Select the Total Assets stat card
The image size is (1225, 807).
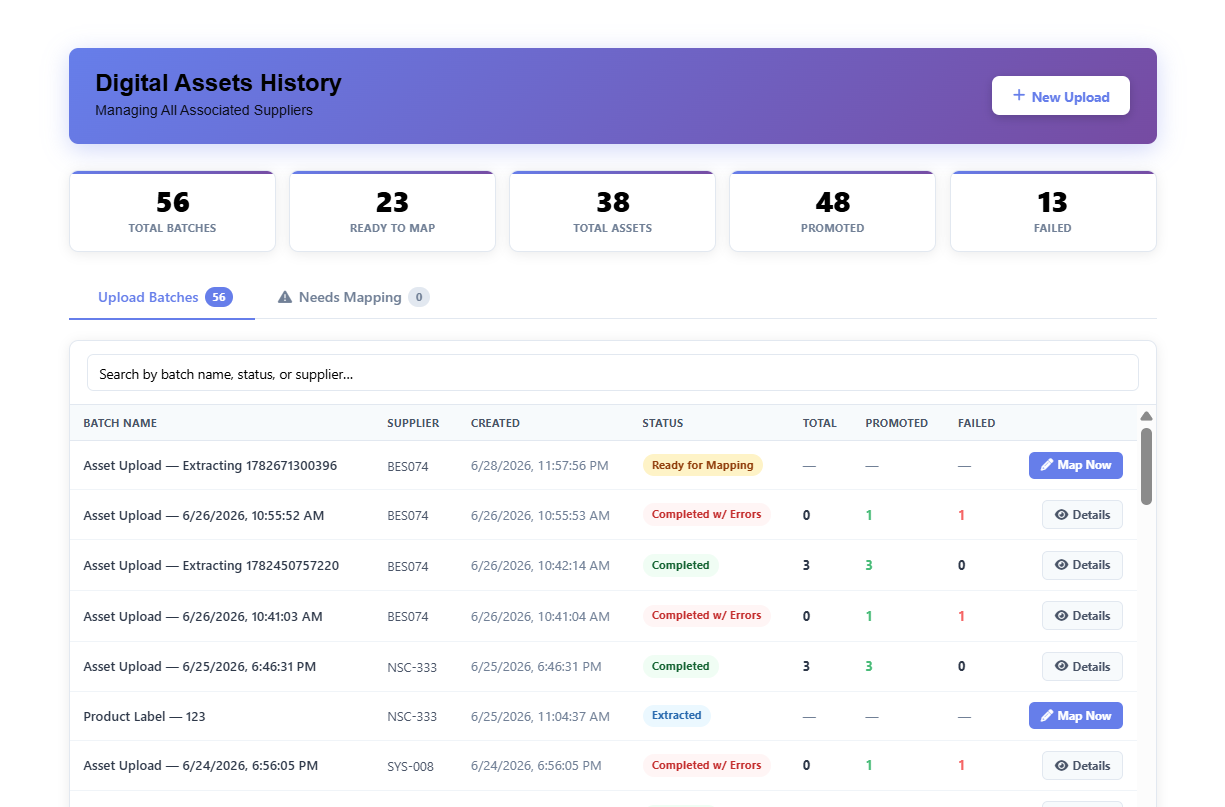point(613,211)
